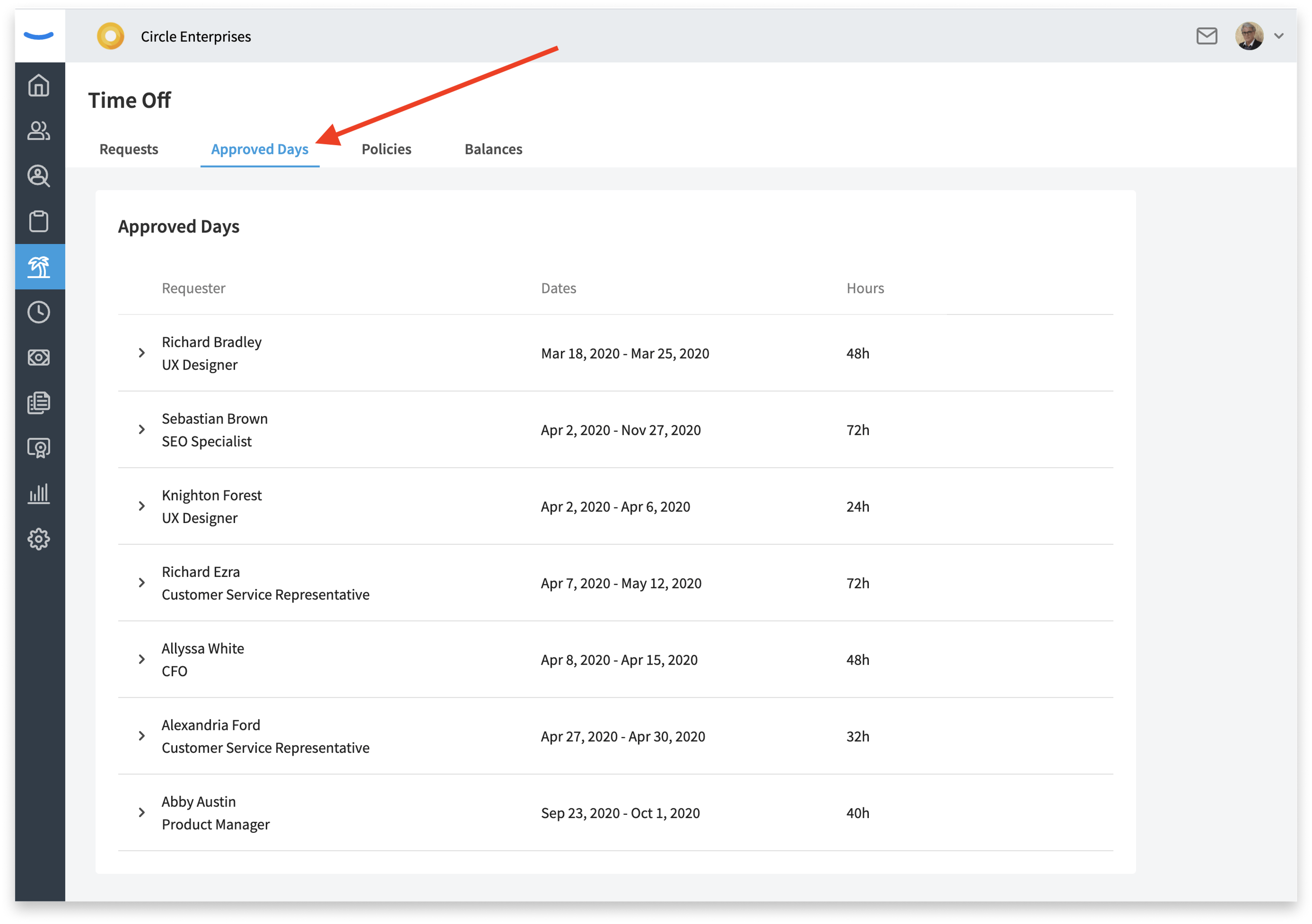Open the settings gear sidebar icon
1312x924 pixels.
[x=39, y=539]
